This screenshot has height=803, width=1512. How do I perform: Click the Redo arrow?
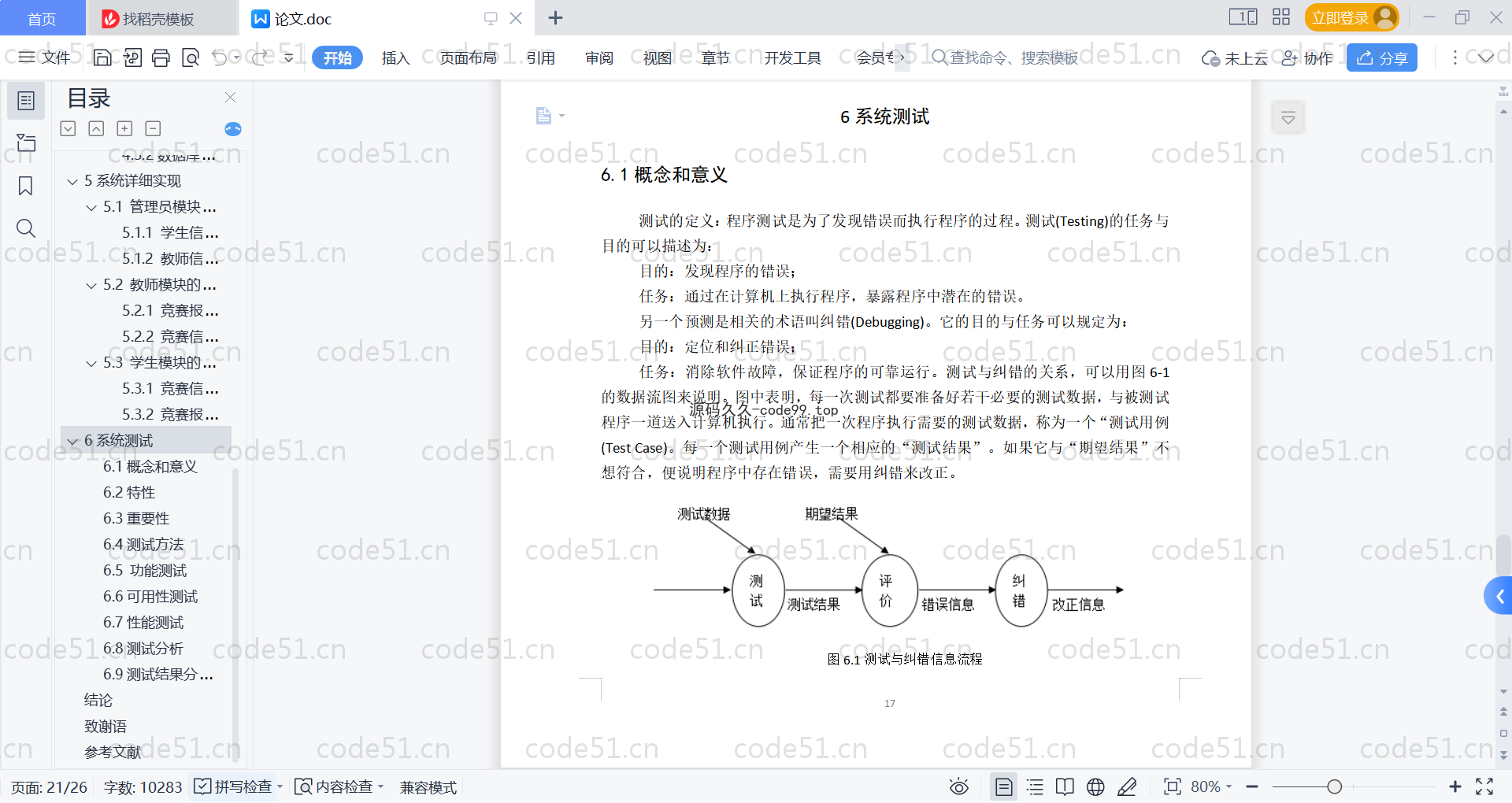[x=259, y=57]
